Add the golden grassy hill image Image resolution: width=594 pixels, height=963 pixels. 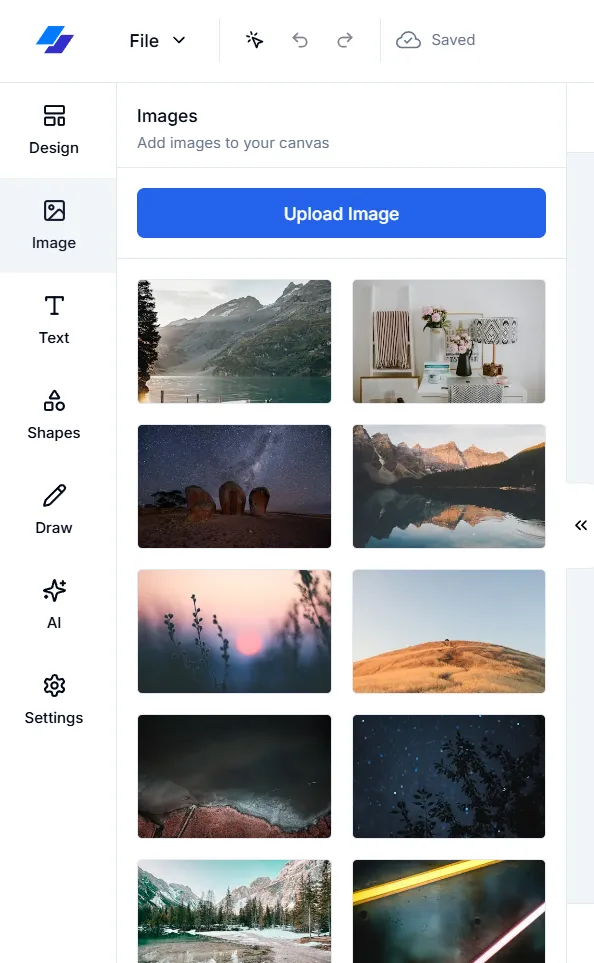(448, 631)
